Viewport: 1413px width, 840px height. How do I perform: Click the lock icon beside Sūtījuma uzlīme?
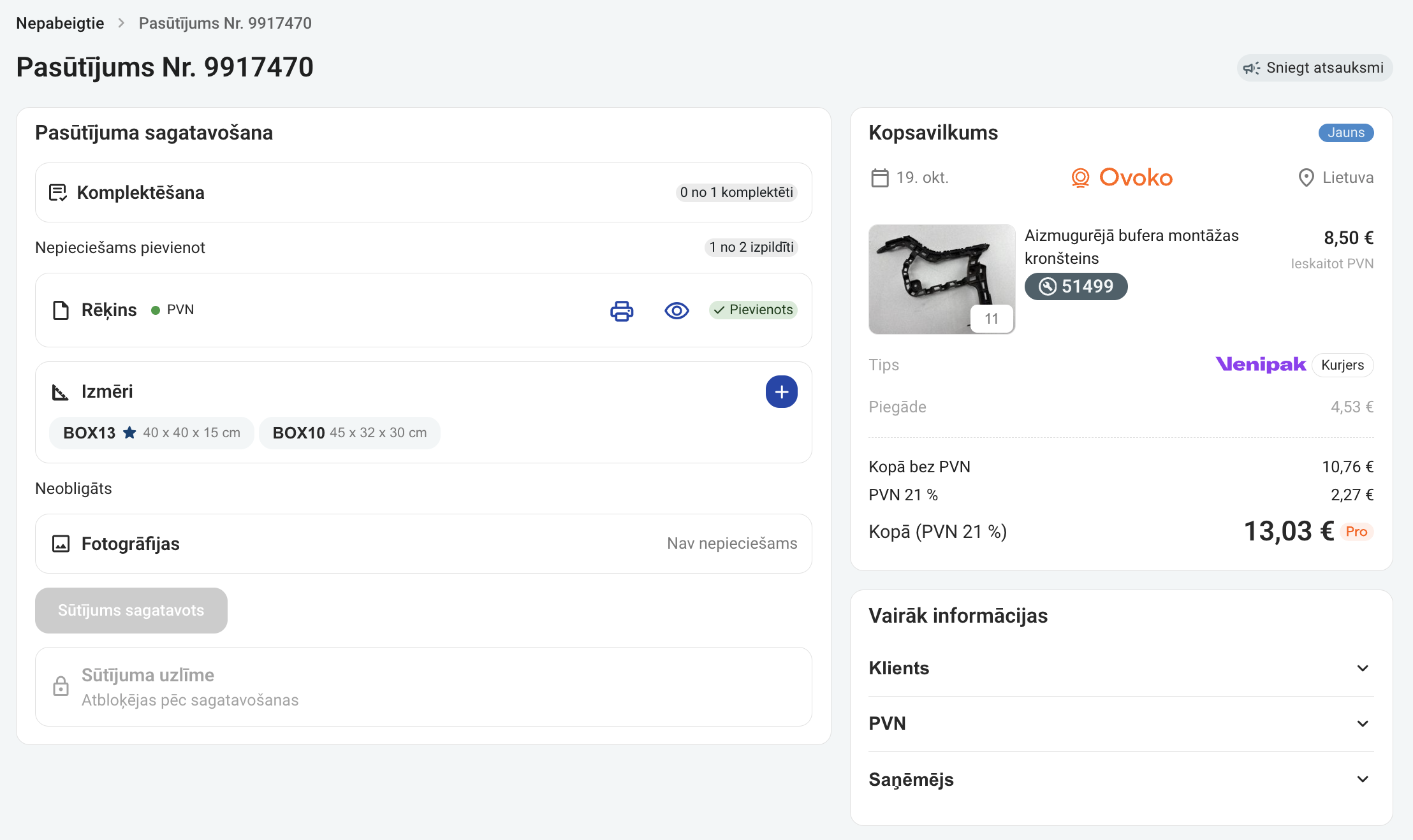pos(61,686)
